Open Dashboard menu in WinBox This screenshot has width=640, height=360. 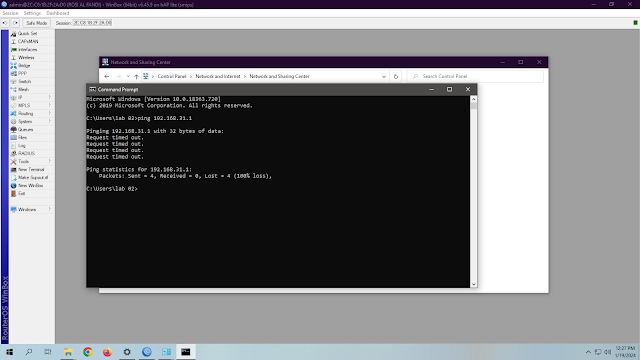(58, 13)
